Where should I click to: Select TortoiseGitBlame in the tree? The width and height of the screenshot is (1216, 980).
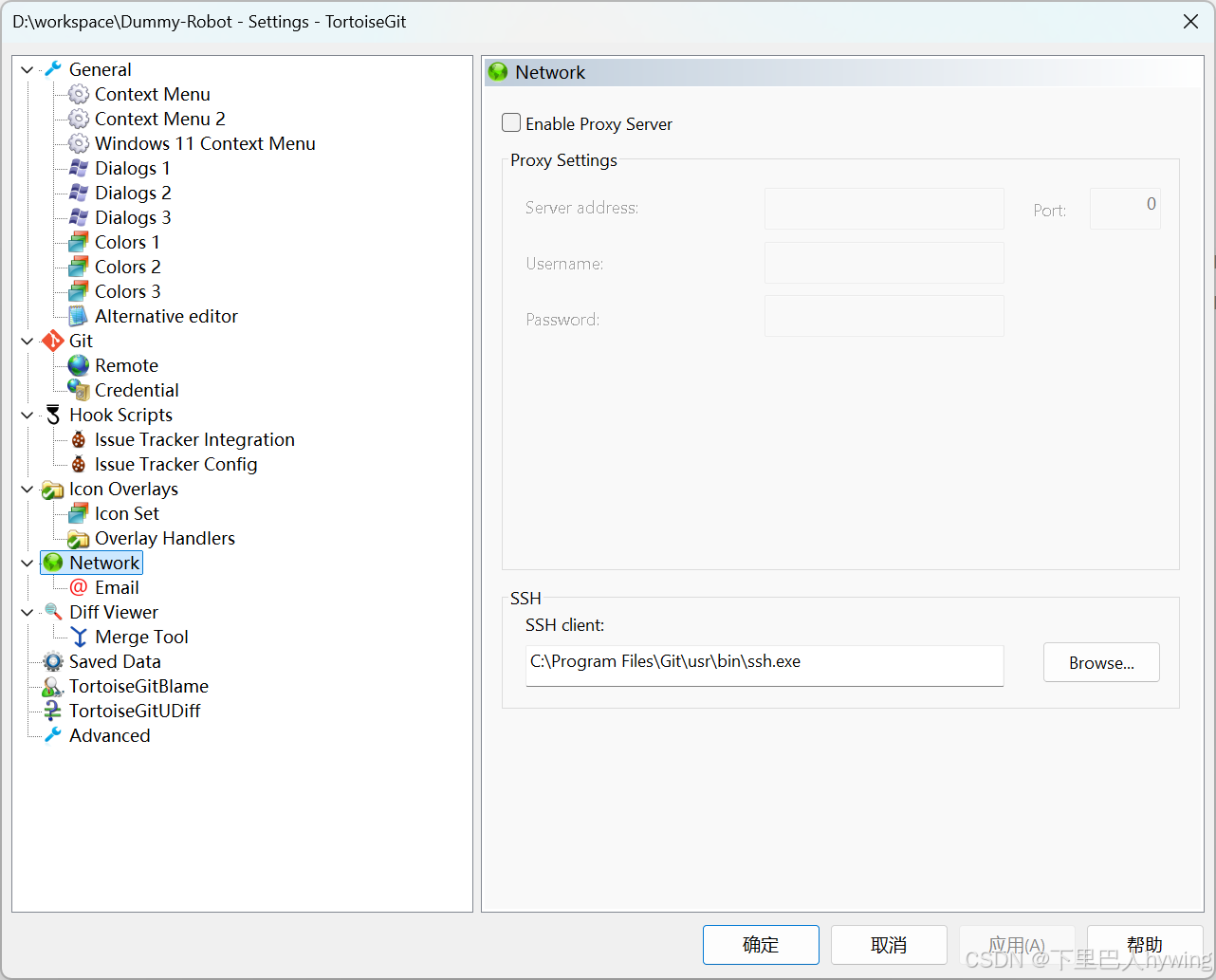(138, 686)
